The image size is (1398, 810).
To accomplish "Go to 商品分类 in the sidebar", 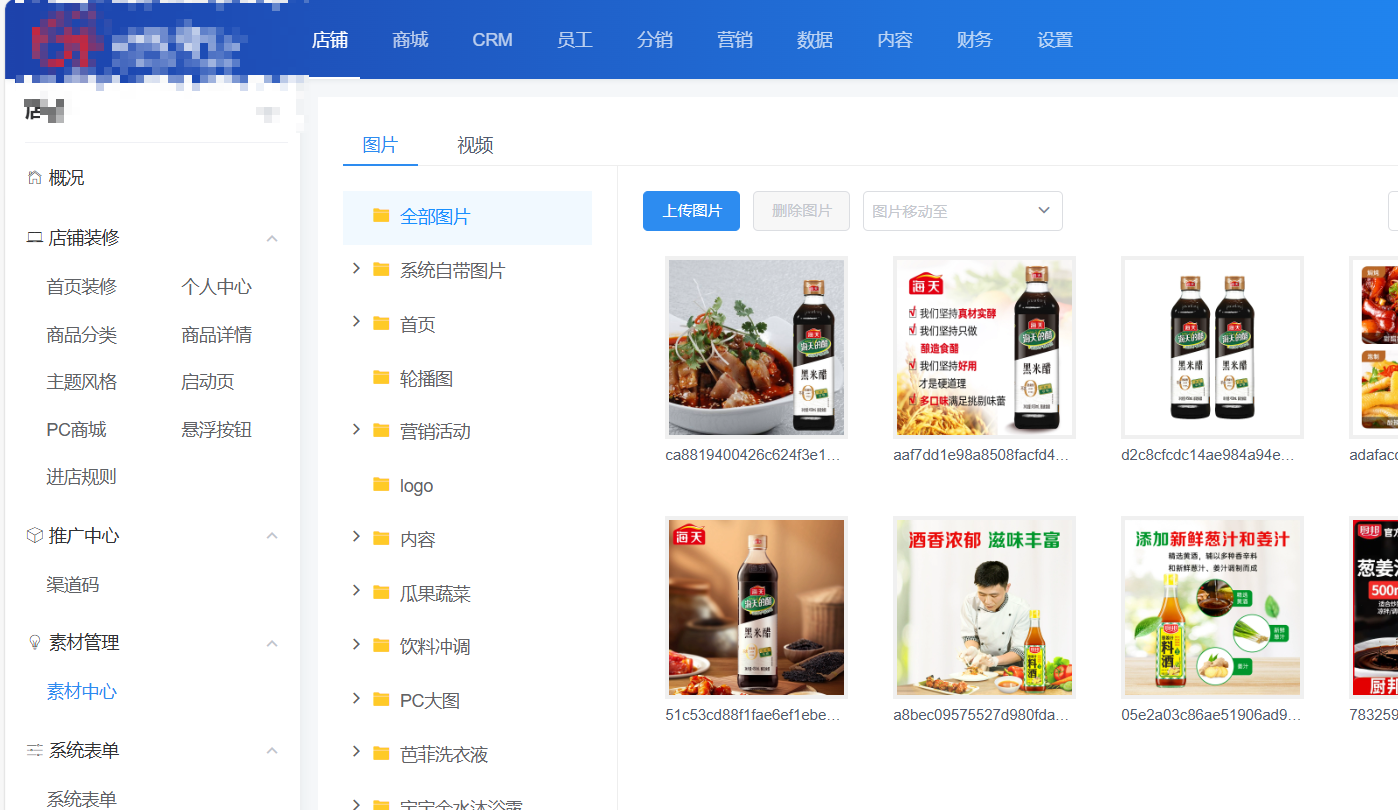I will click(x=82, y=335).
